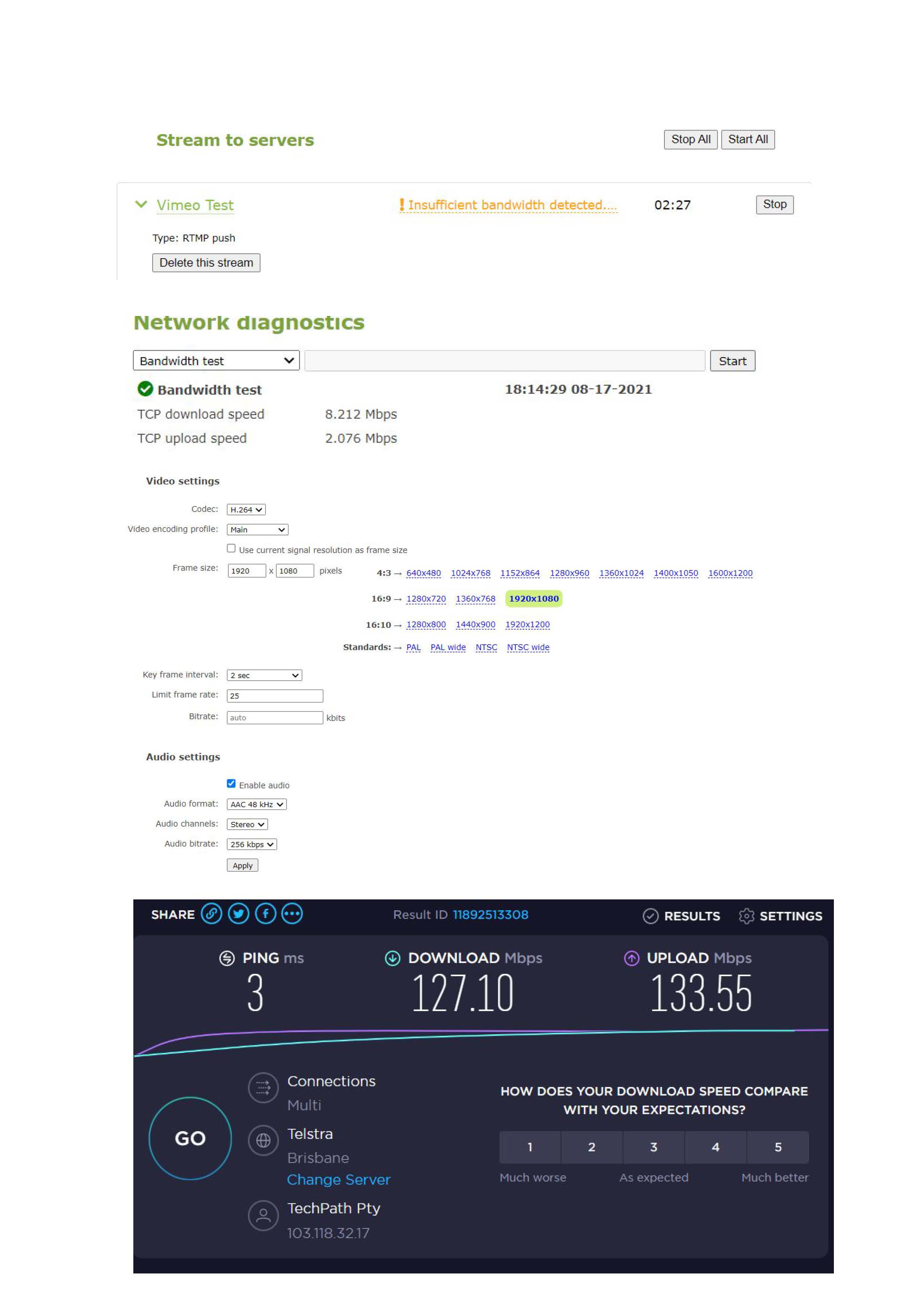Open the Audio bitrate 256 kbps dropdown
Viewport: 924px width, 1307px height.
tap(251, 844)
